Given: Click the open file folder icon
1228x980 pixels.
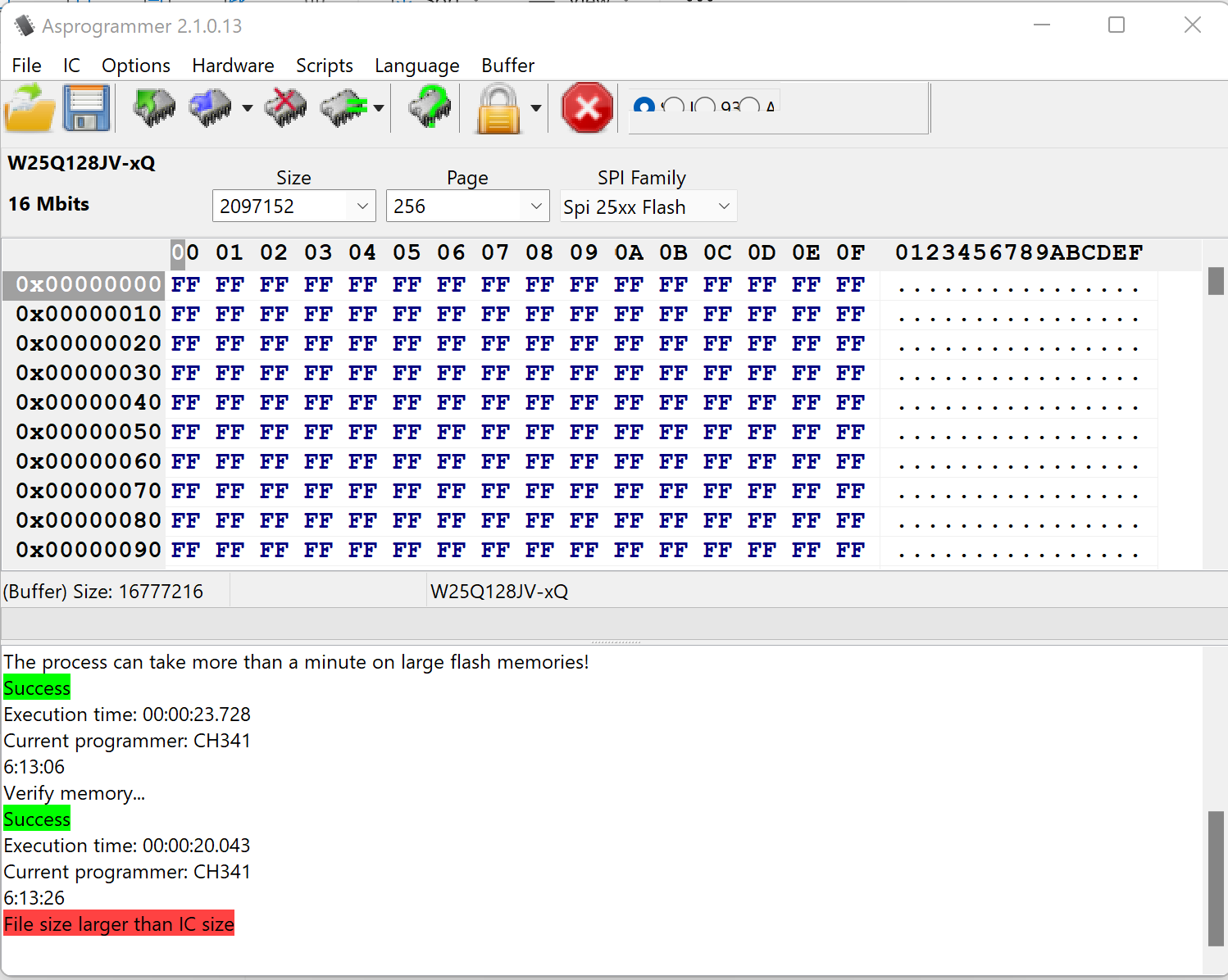Looking at the screenshot, I should point(30,108).
